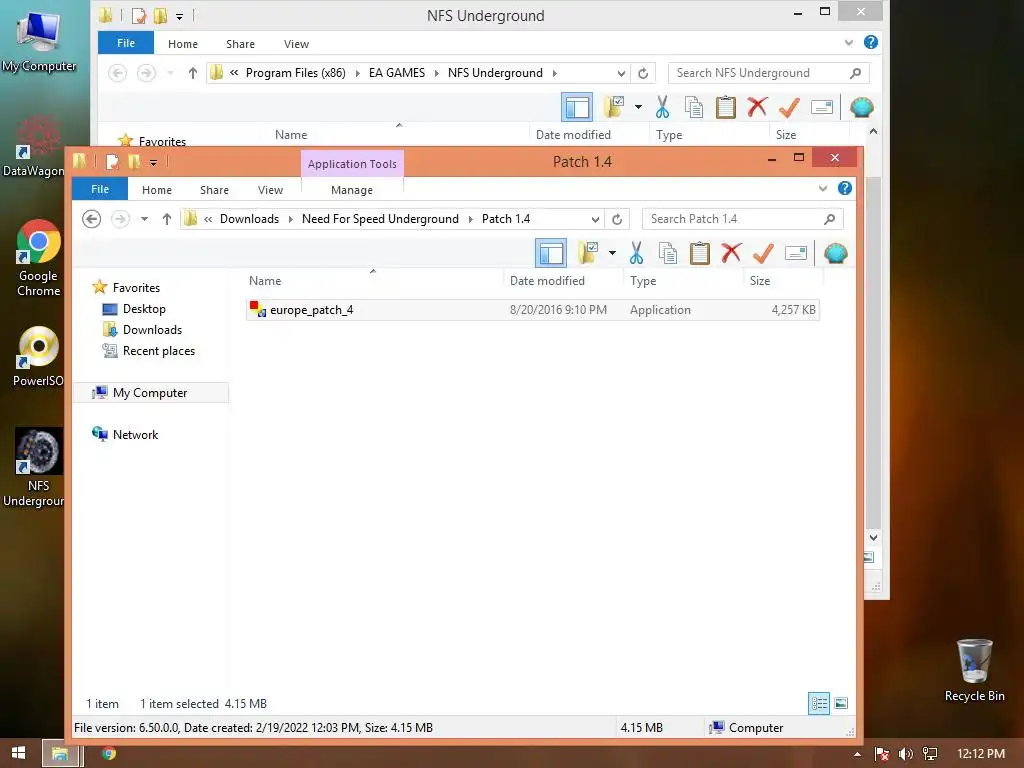
Task: Open Start menu on taskbar
Action: 18,753
